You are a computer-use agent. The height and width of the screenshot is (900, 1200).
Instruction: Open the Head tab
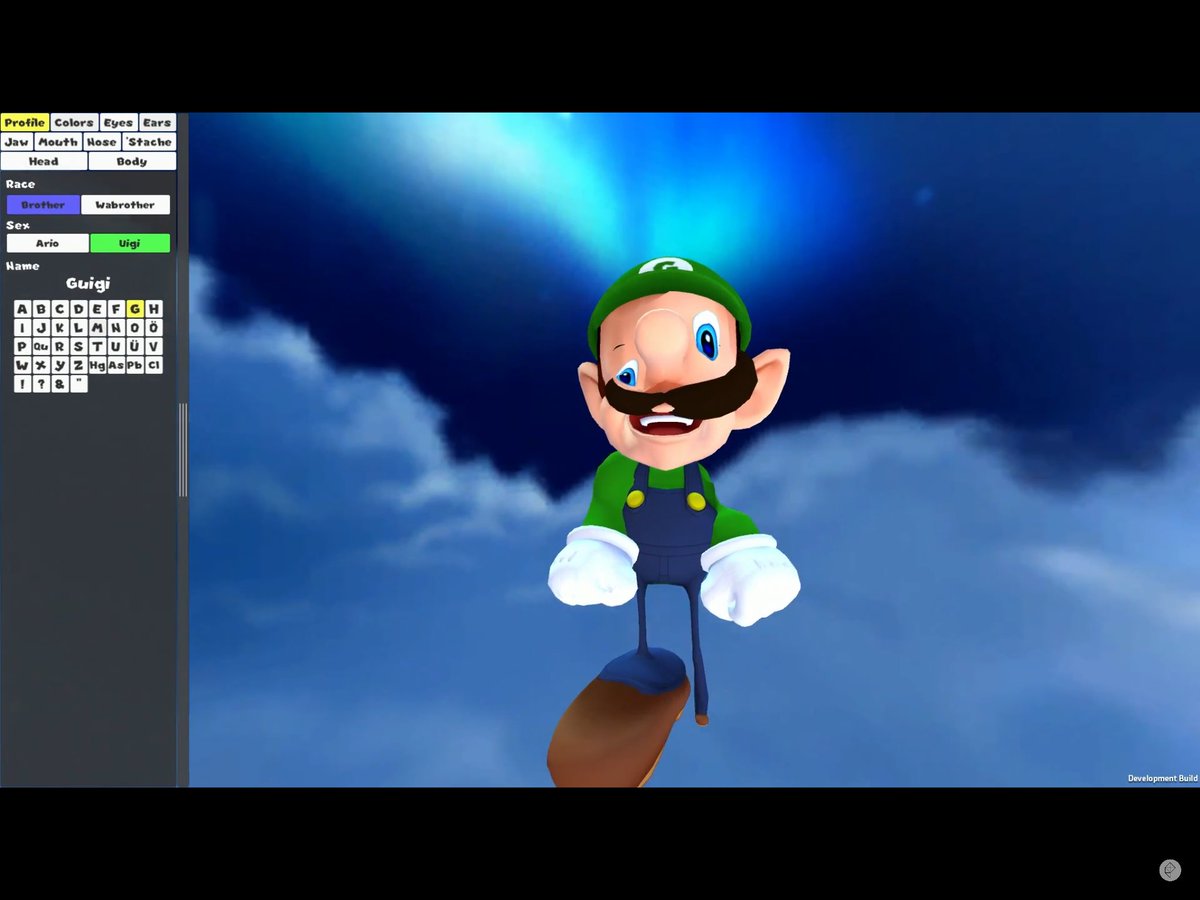[x=44, y=161]
